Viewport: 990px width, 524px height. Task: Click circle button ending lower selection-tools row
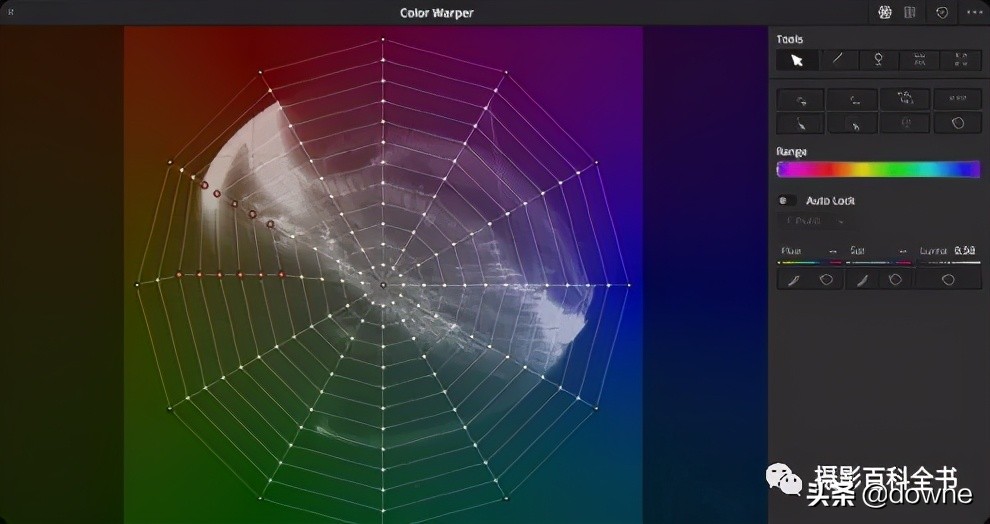pos(958,124)
